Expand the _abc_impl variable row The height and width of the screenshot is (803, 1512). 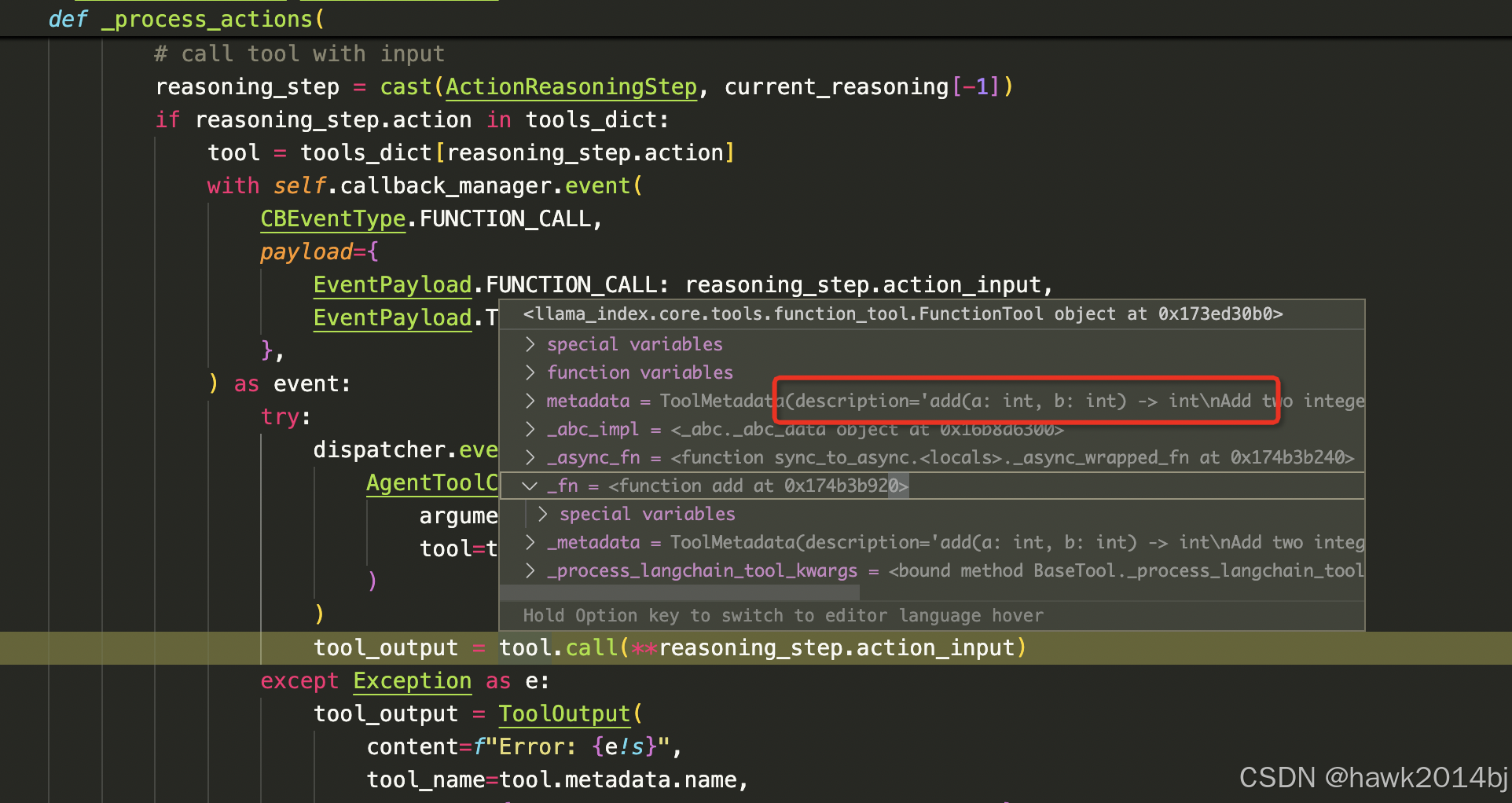tap(530, 429)
